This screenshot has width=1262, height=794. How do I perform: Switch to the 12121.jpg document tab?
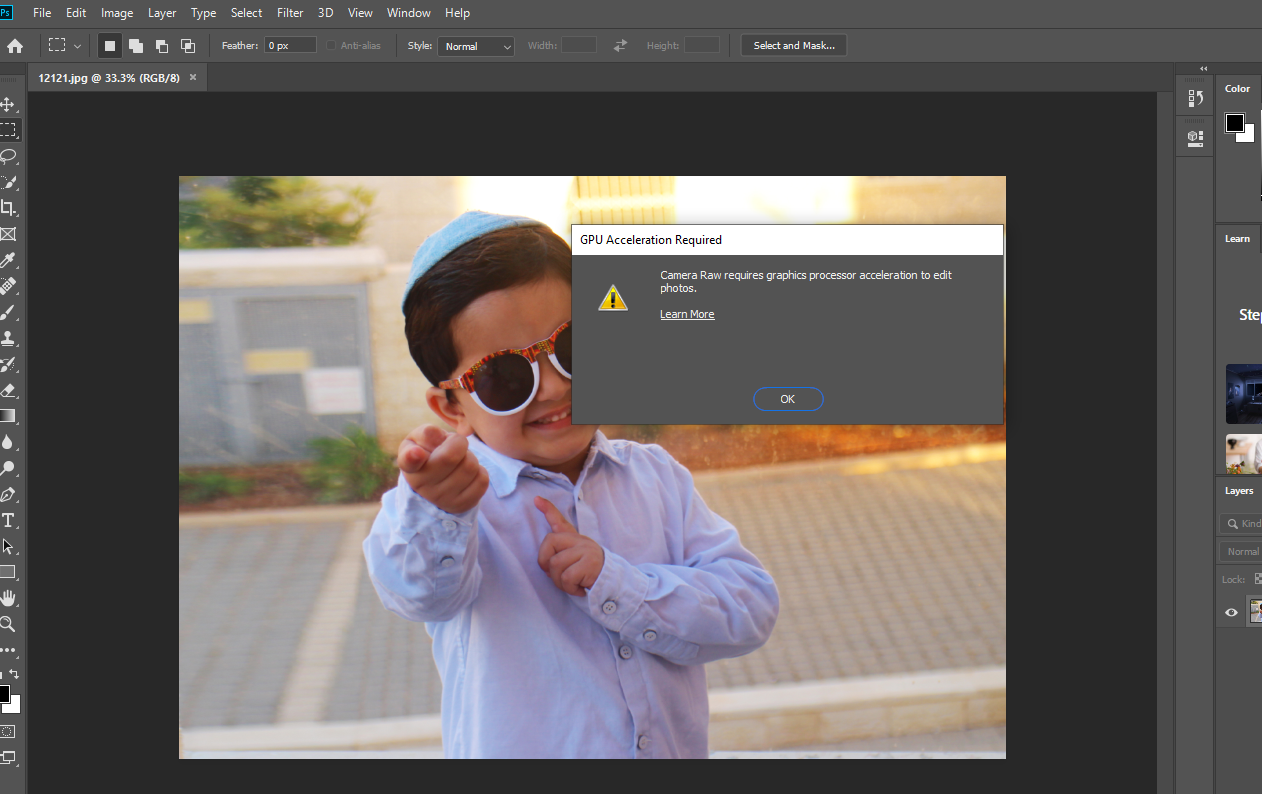[110, 77]
